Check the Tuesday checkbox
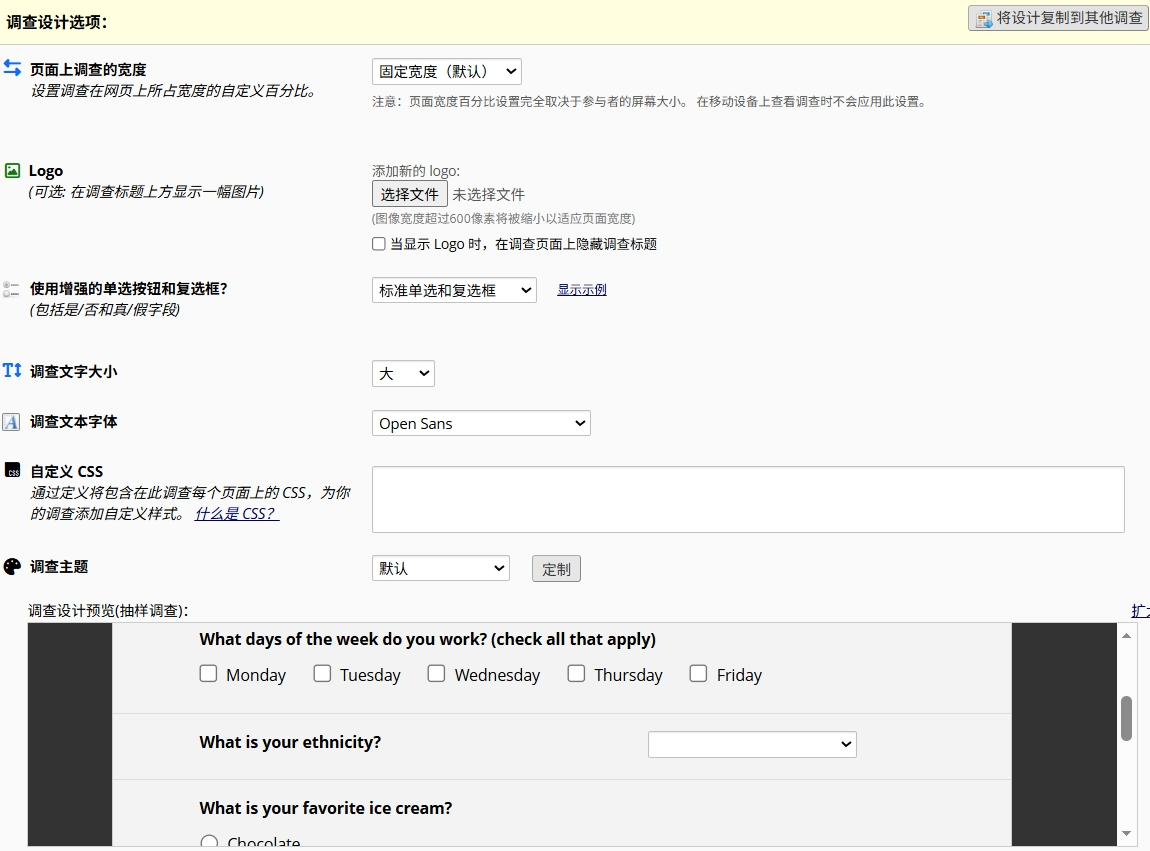The height and width of the screenshot is (851, 1150). pos(322,673)
